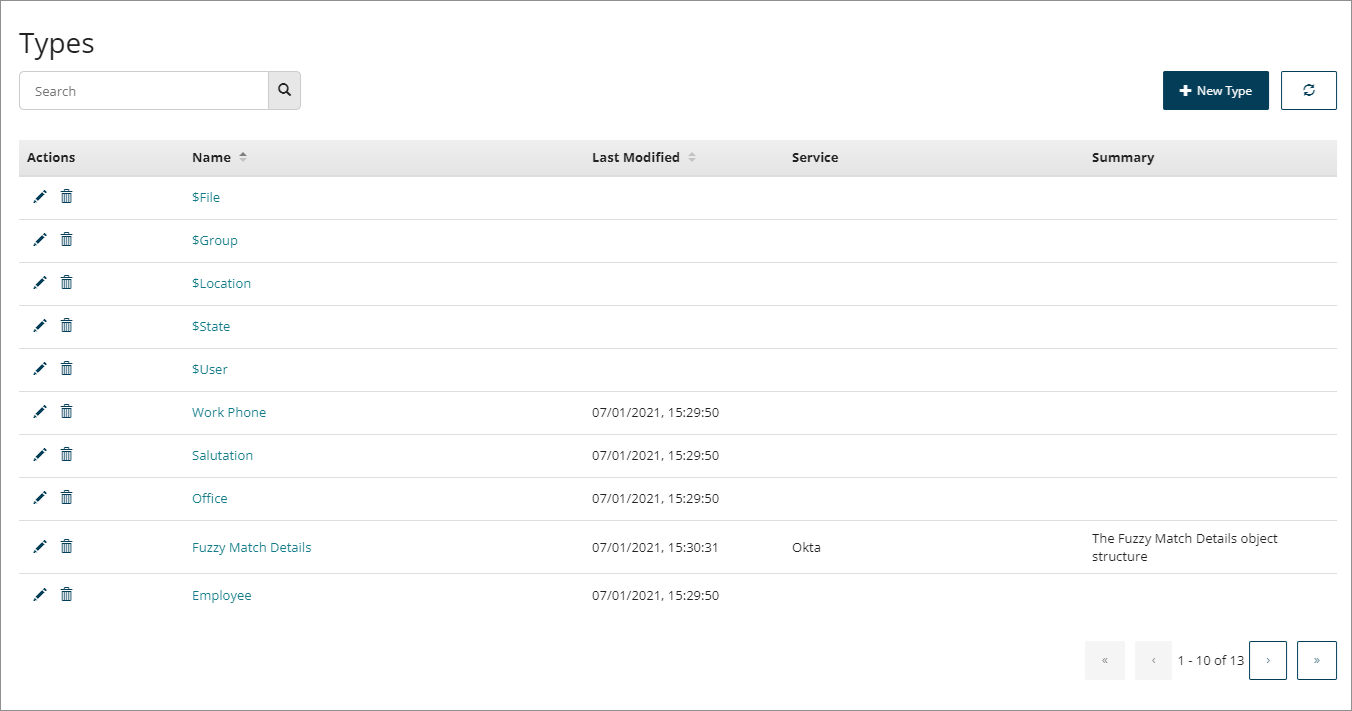Toggle sort order on the Name column
Screen dimensions: 1352x711
244,157
